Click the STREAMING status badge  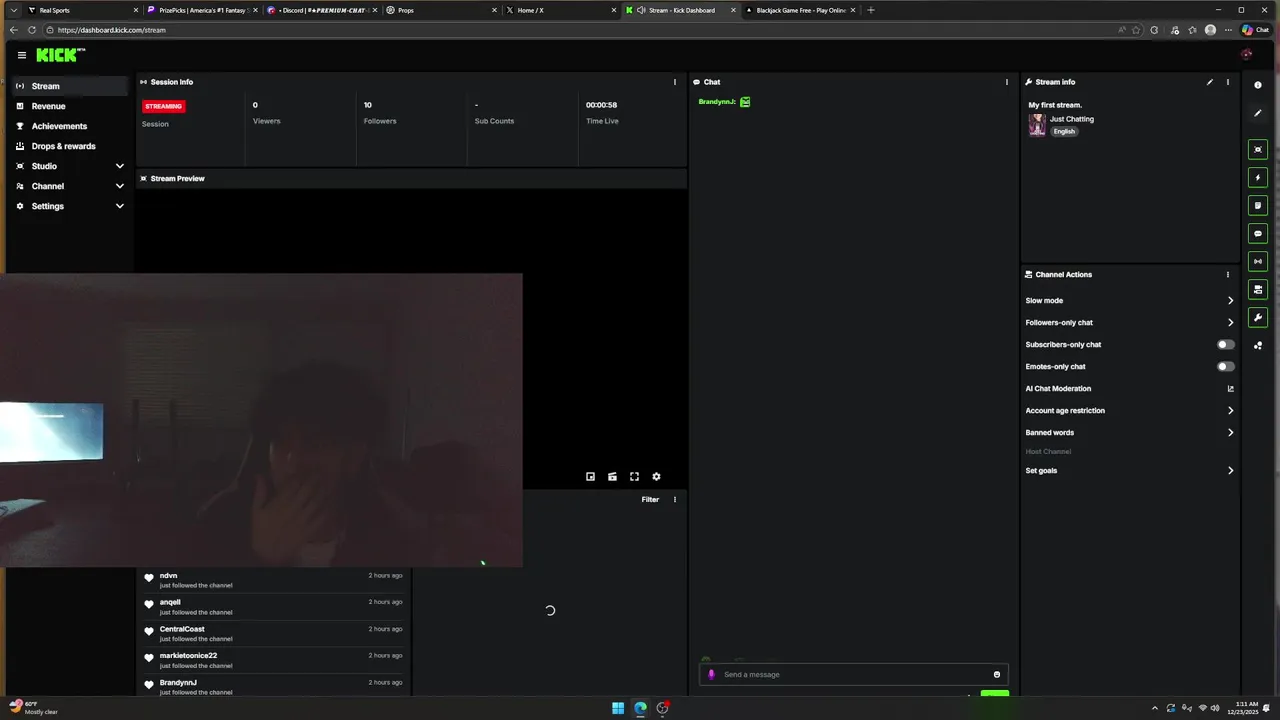pyautogui.click(x=163, y=106)
